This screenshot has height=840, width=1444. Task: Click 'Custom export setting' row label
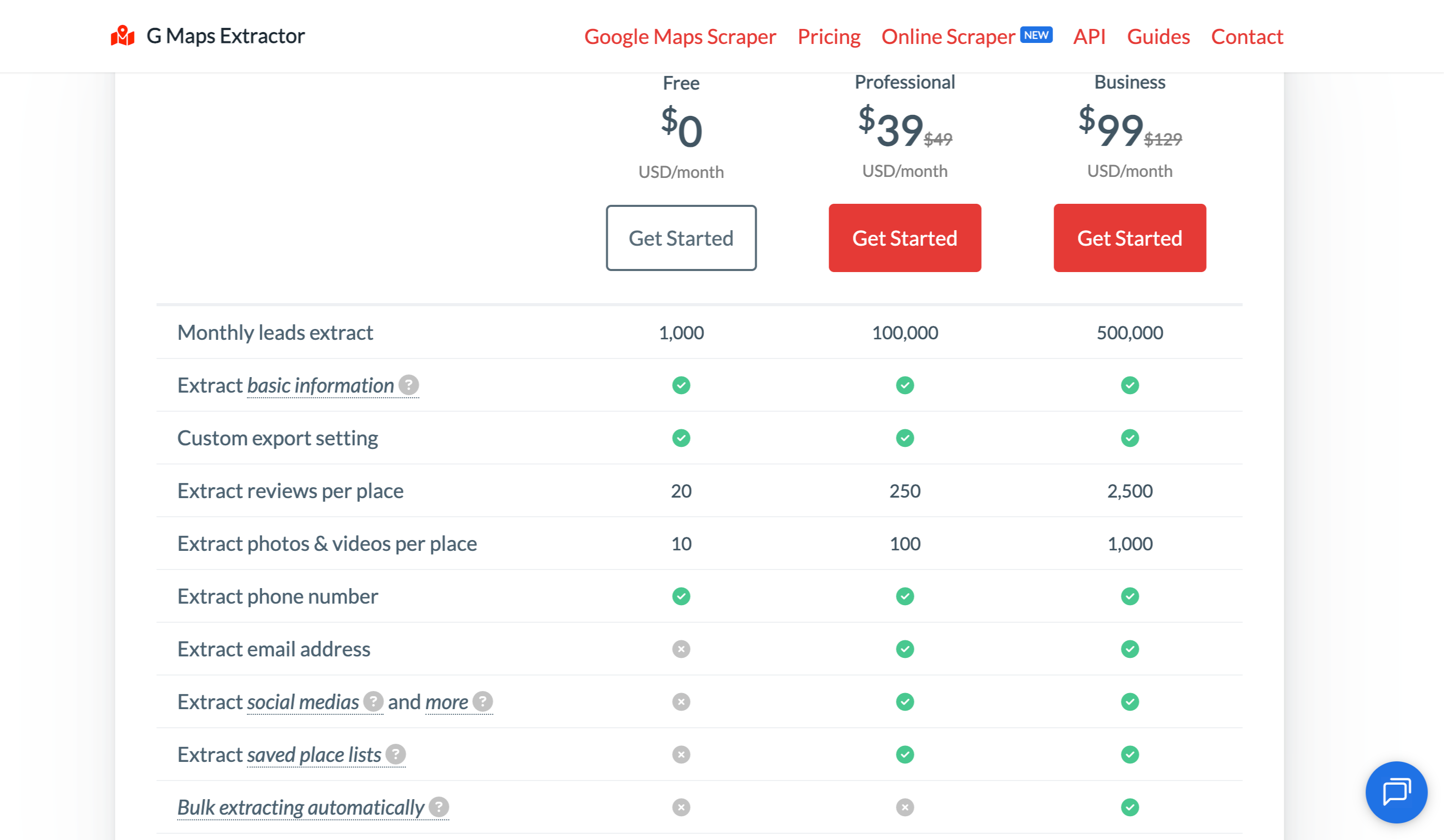tap(277, 438)
